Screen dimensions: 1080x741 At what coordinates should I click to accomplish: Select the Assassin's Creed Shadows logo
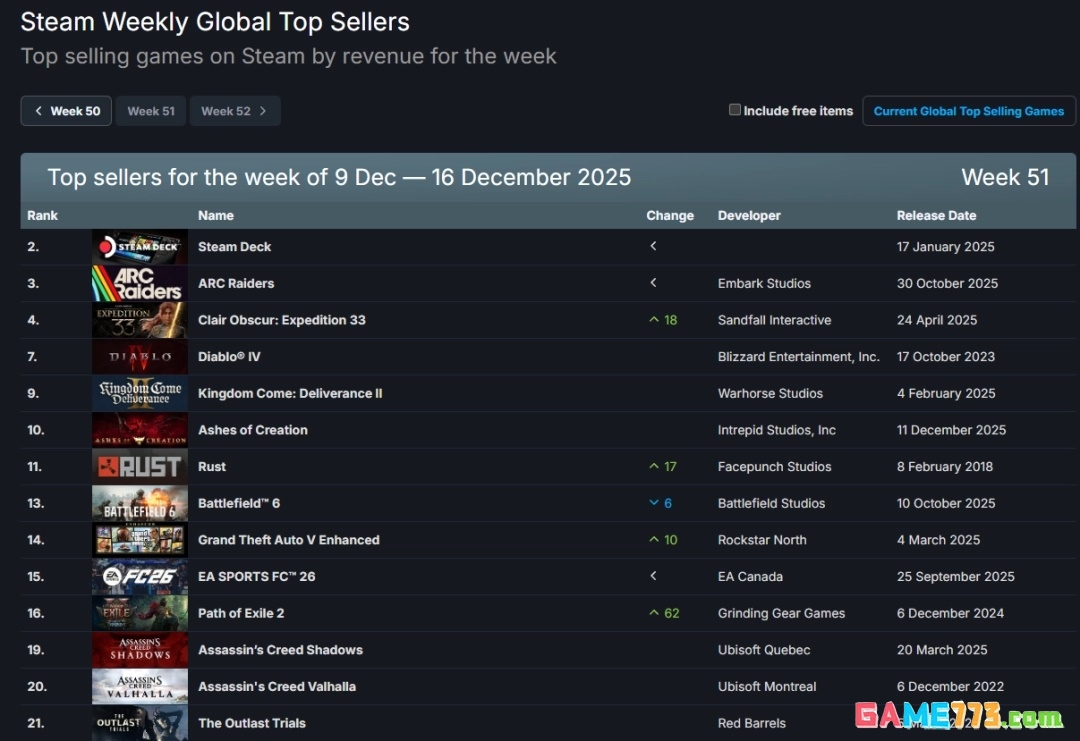click(139, 650)
